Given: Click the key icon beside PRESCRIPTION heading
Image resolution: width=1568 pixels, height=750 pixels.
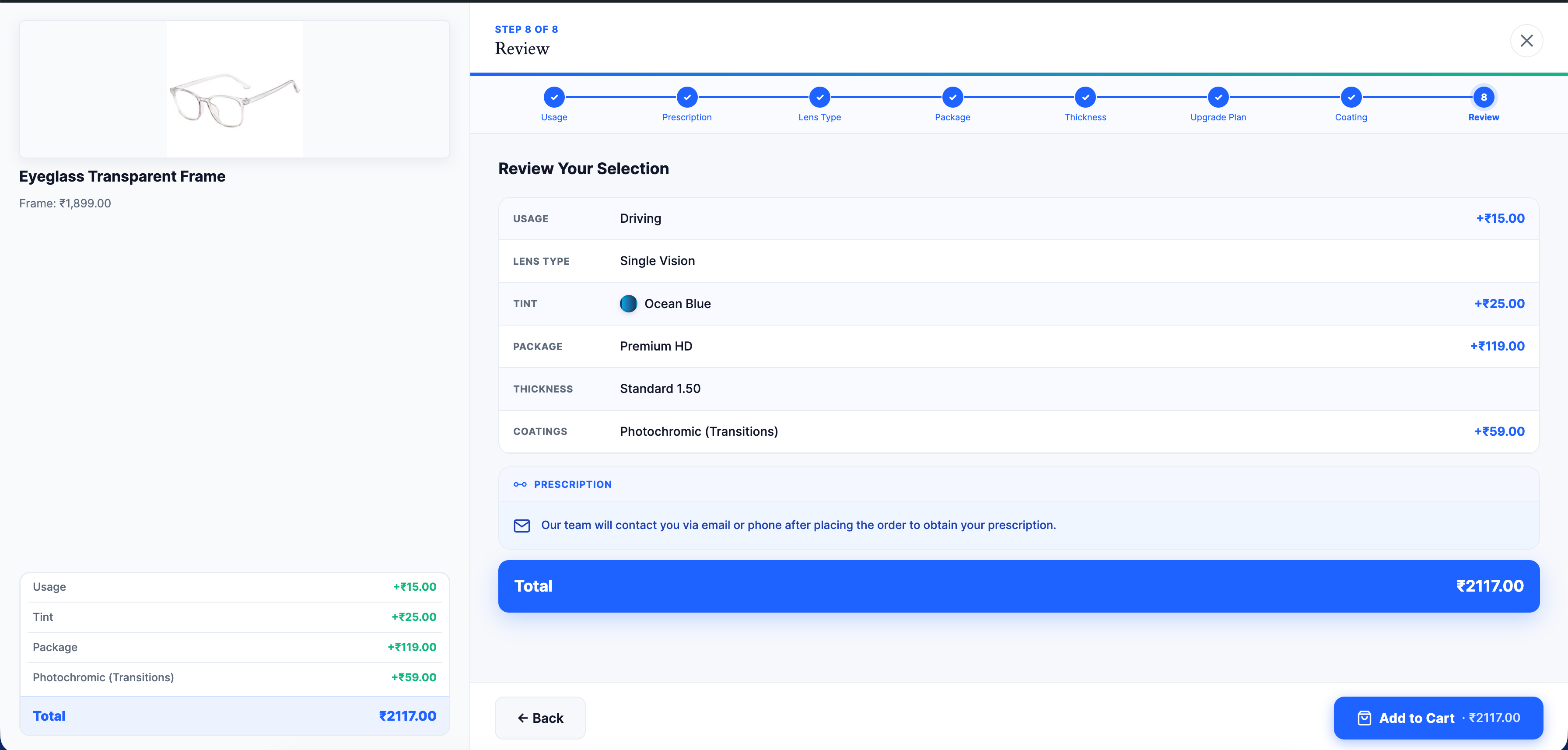Looking at the screenshot, I should click(x=521, y=484).
